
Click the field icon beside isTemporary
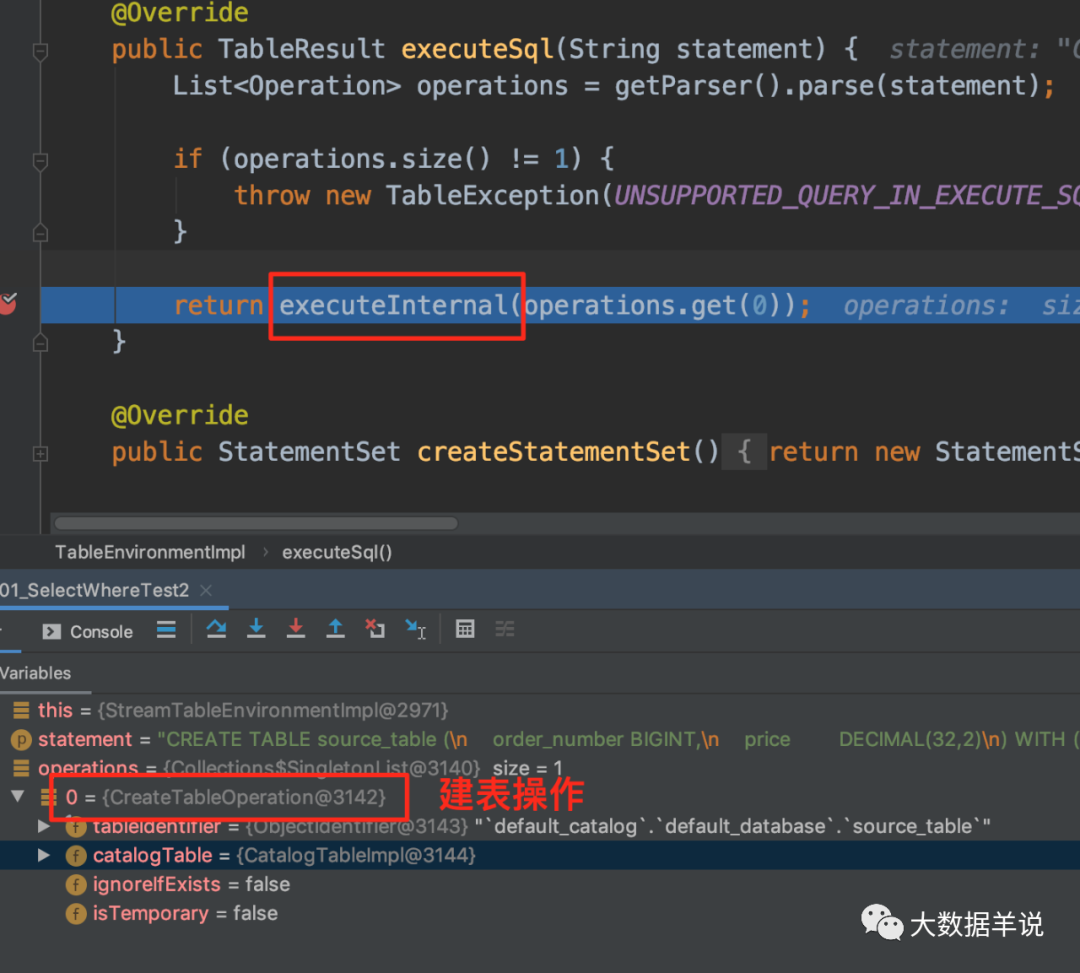pyautogui.click(x=76, y=914)
